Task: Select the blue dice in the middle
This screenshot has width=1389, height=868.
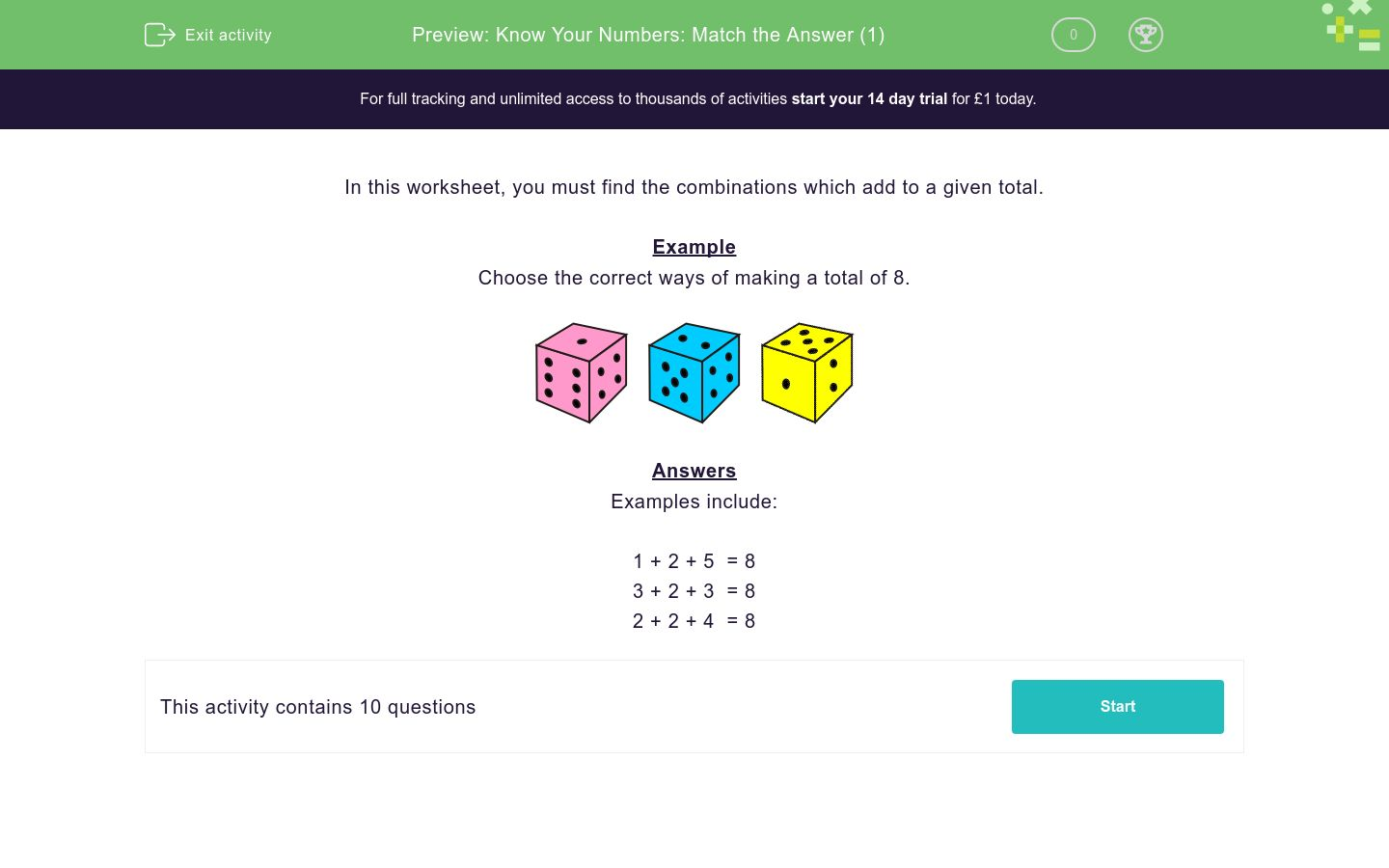Action: click(694, 373)
